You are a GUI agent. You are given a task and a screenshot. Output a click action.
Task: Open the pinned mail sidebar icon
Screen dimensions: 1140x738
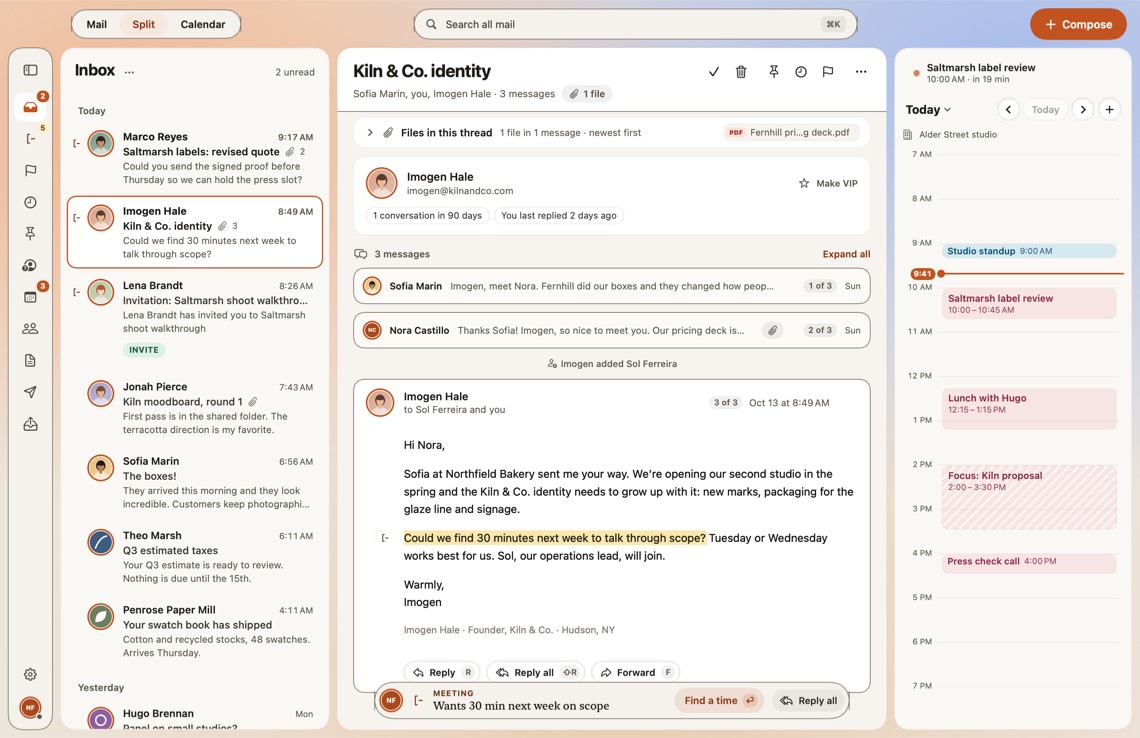(x=31, y=233)
